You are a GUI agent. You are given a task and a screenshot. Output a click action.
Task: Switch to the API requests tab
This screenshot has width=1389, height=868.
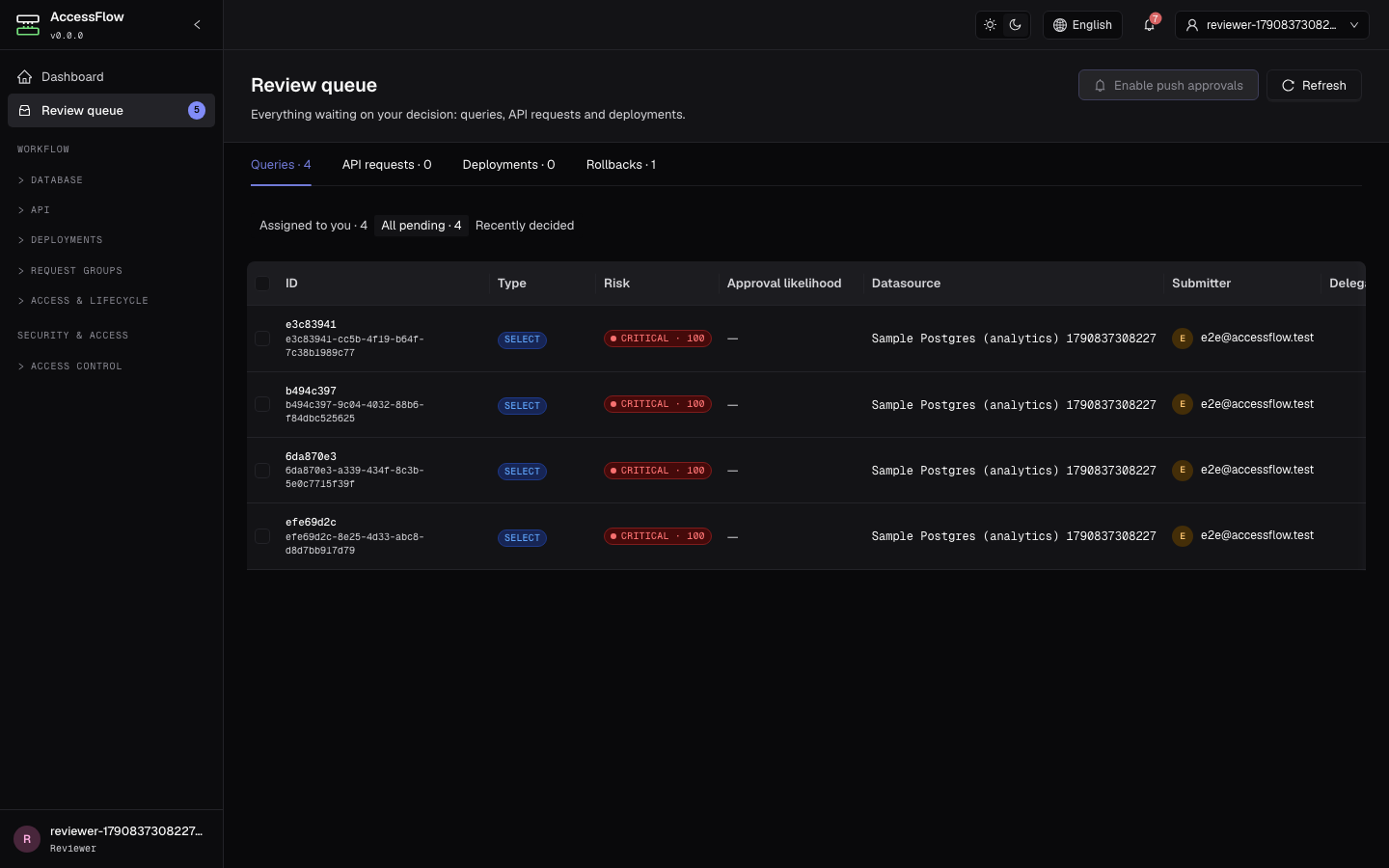[x=387, y=165]
